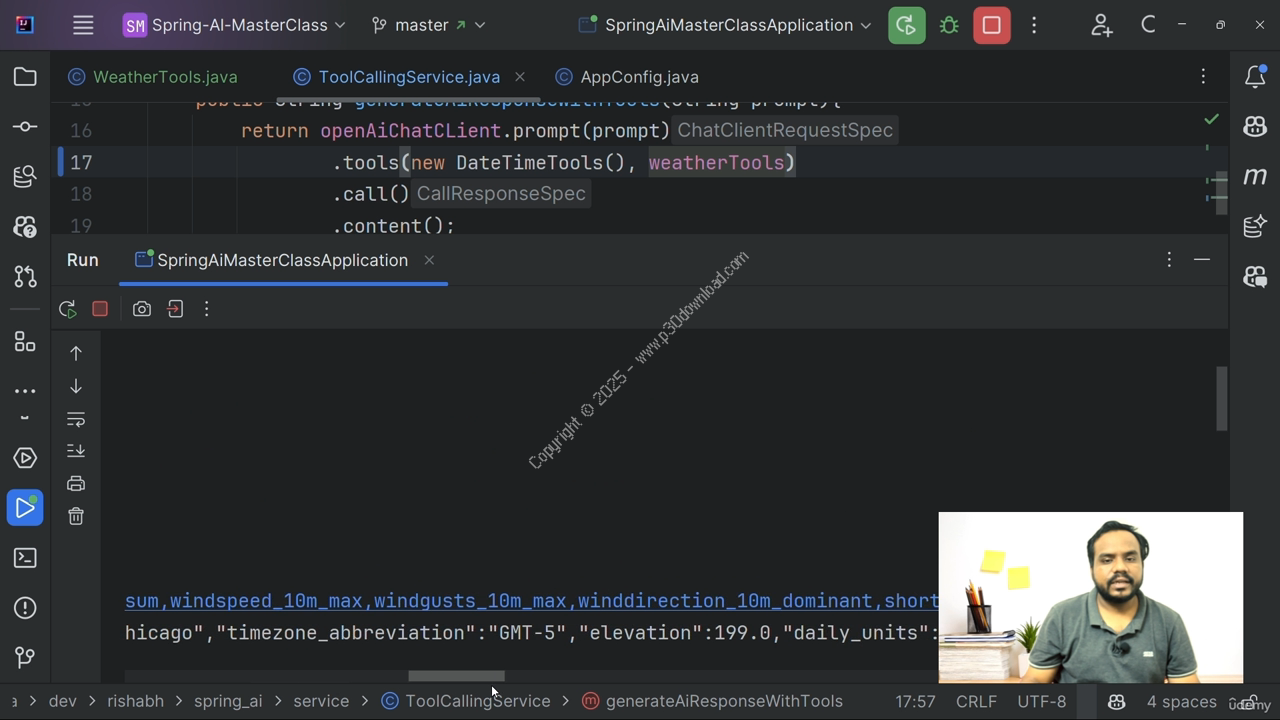Toggle soft-wrap in the console output
The width and height of the screenshot is (1280, 720).
pyautogui.click(x=76, y=419)
